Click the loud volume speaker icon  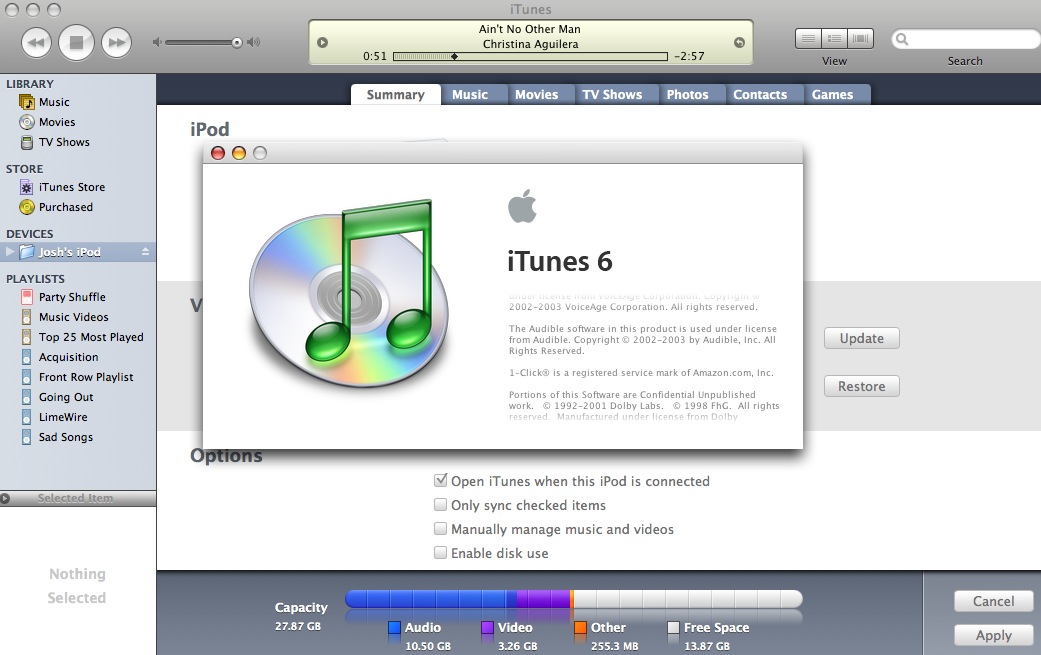pyautogui.click(x=254, y=42)
